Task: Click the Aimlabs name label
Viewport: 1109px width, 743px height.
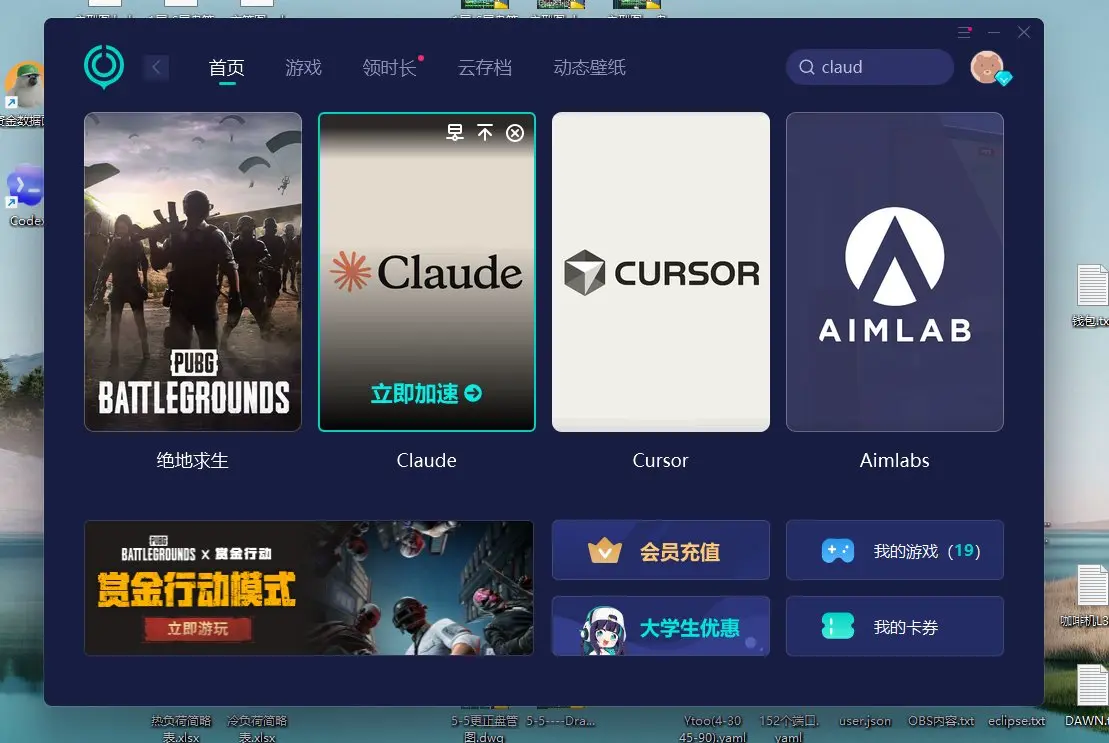Action: pyautogui.click(x=895, y=460)
